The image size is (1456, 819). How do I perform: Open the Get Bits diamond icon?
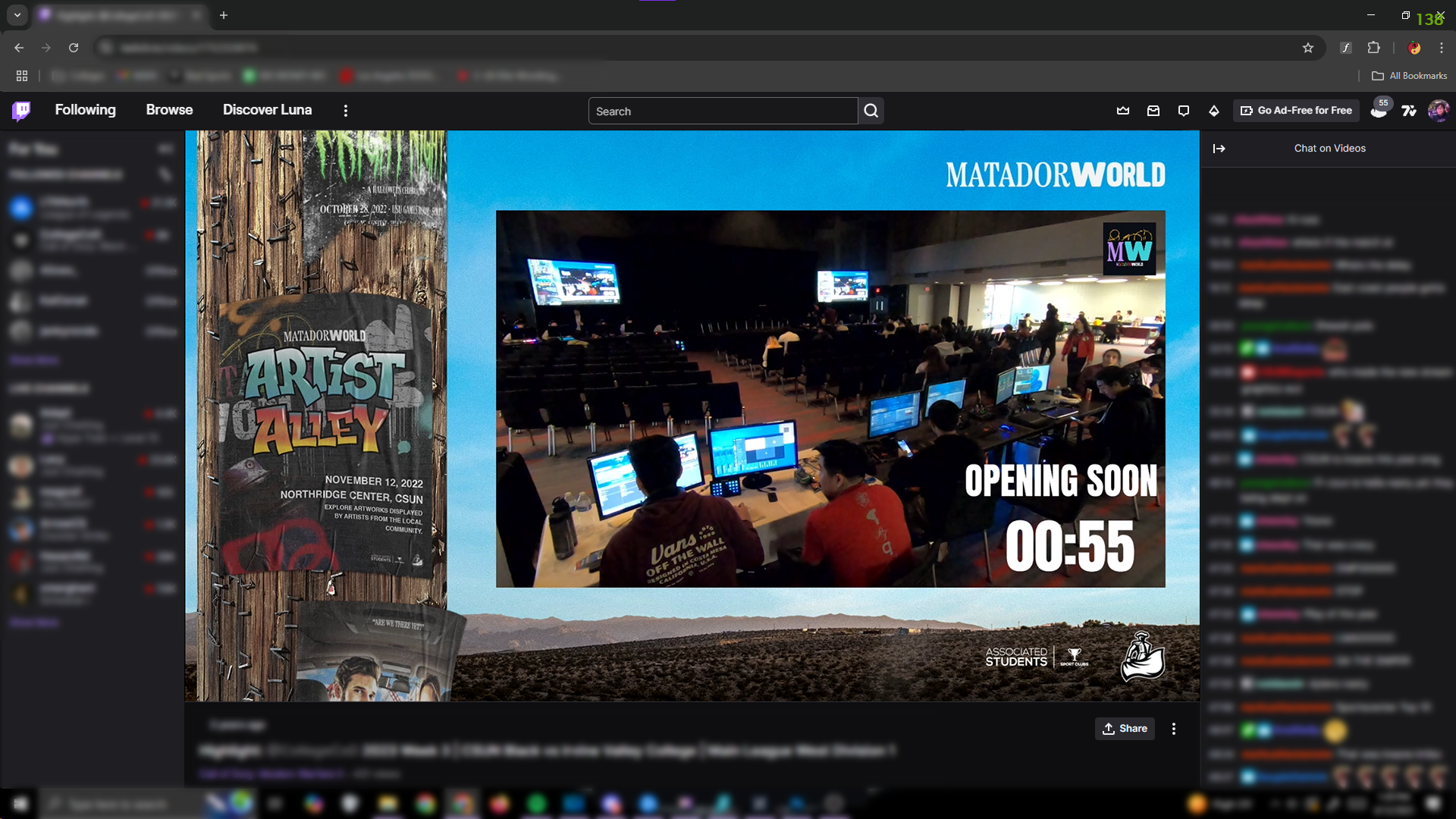[1214, 111]
